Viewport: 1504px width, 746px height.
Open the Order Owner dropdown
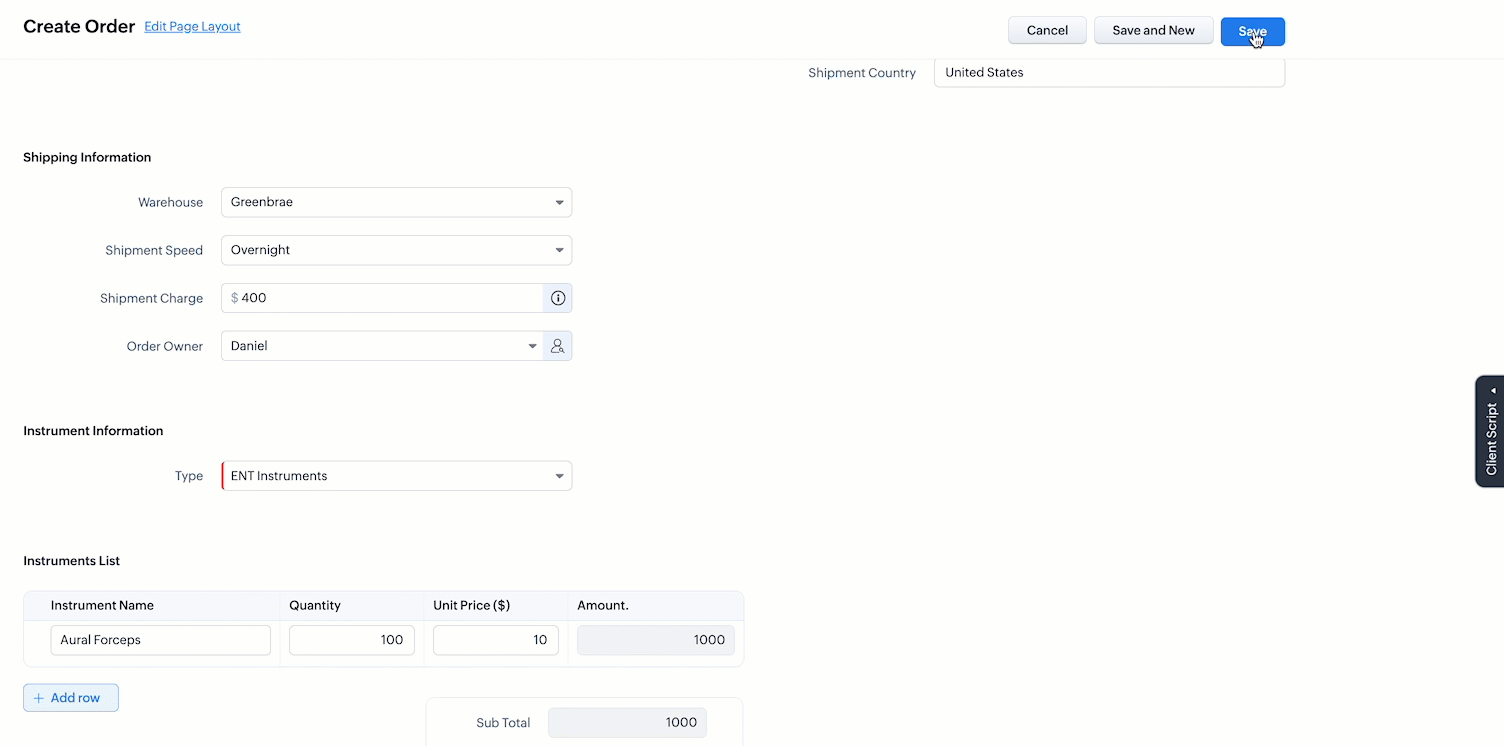click(382, 346)
